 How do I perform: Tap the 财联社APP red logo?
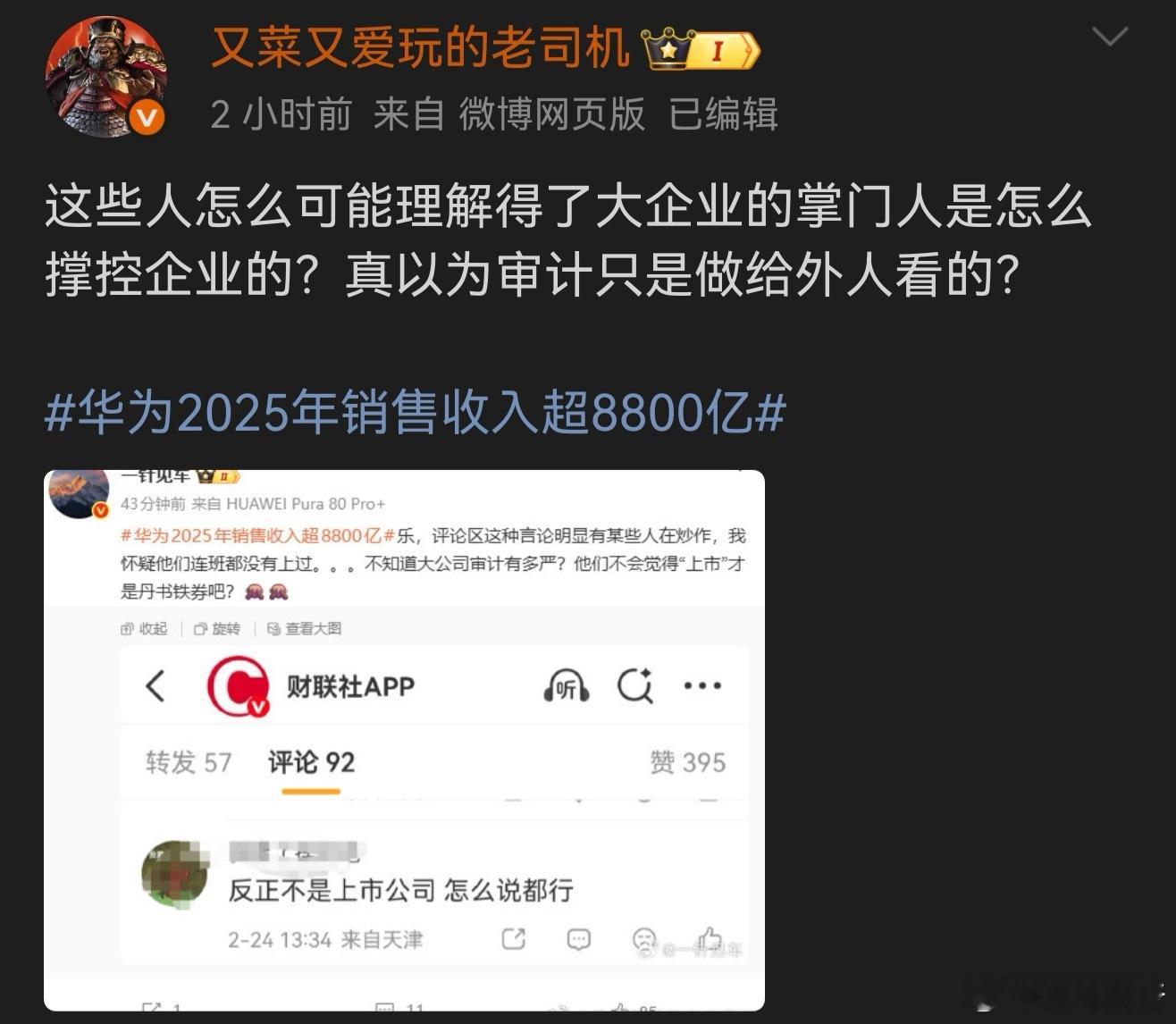pos(238,686)
